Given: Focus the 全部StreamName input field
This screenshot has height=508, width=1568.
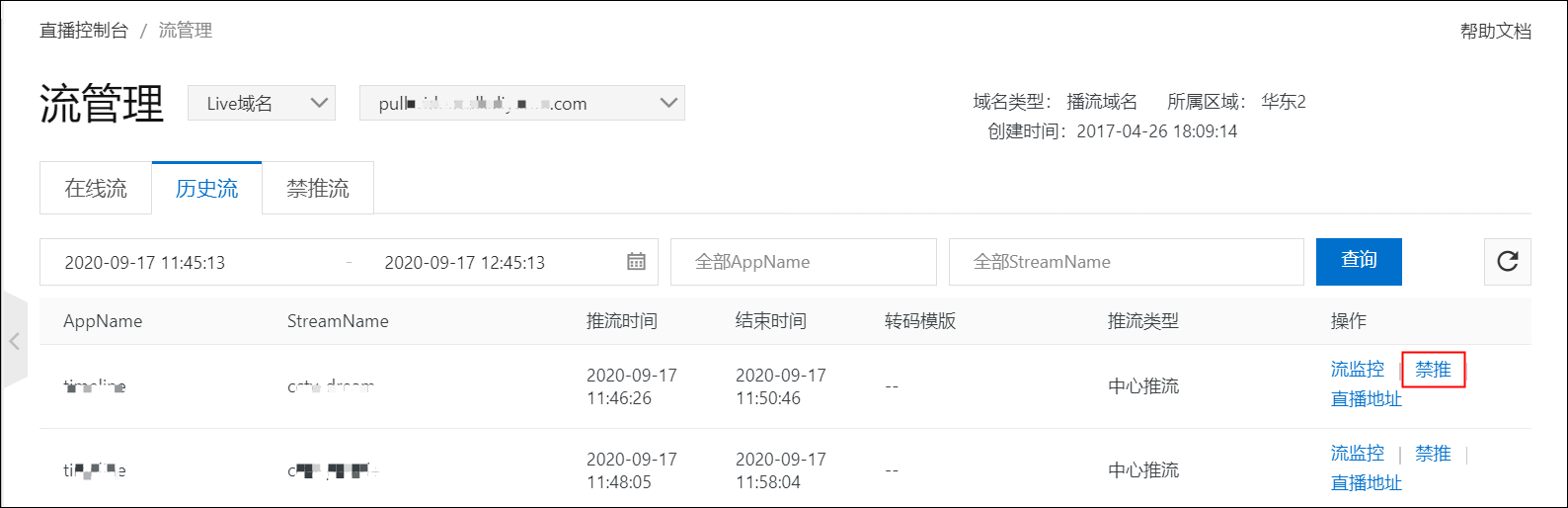Looking at the screenshot, I should 1127,262.
